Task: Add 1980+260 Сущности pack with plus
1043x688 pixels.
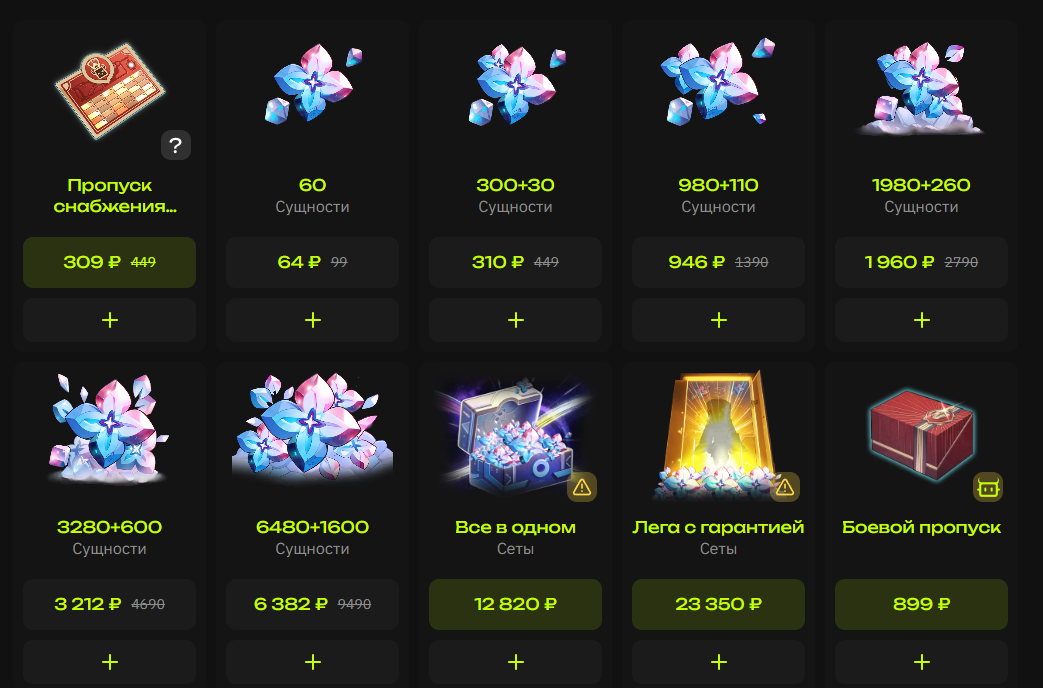Action: tap(921, 320)
